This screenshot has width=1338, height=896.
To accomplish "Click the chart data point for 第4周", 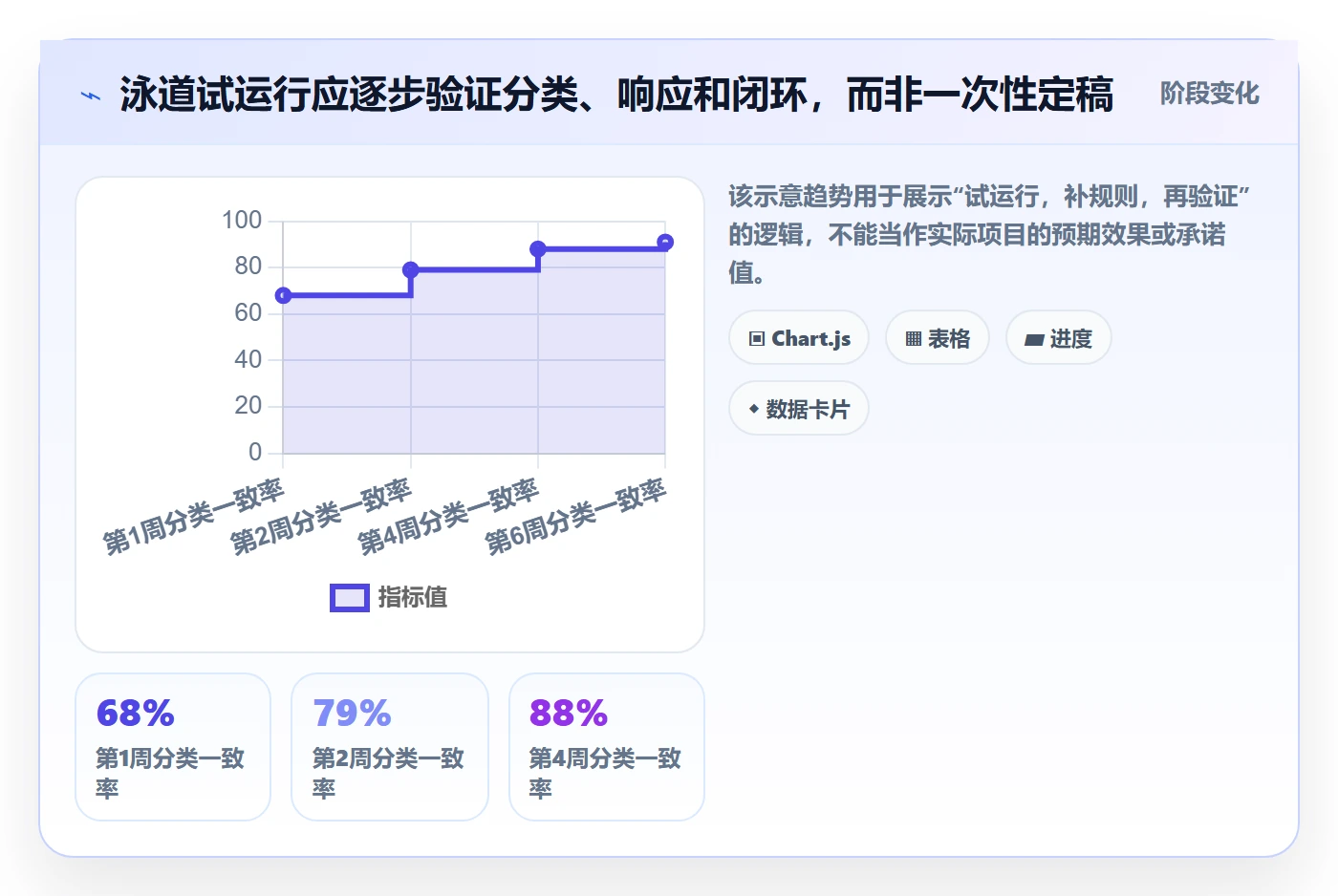I will [538, 248].
